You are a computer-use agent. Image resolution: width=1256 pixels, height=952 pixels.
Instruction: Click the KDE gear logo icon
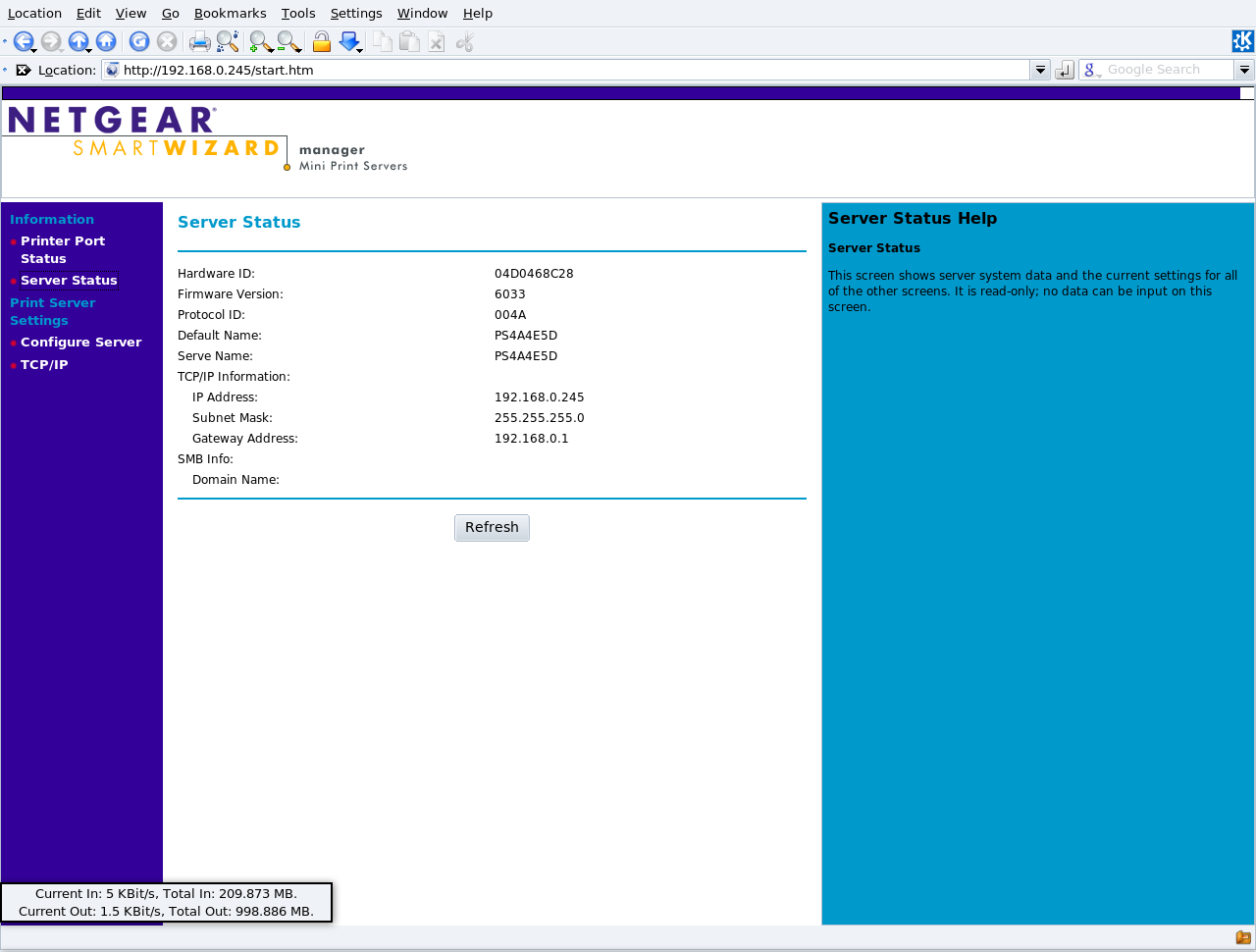pyautogui.click(x=1242, y=41)
